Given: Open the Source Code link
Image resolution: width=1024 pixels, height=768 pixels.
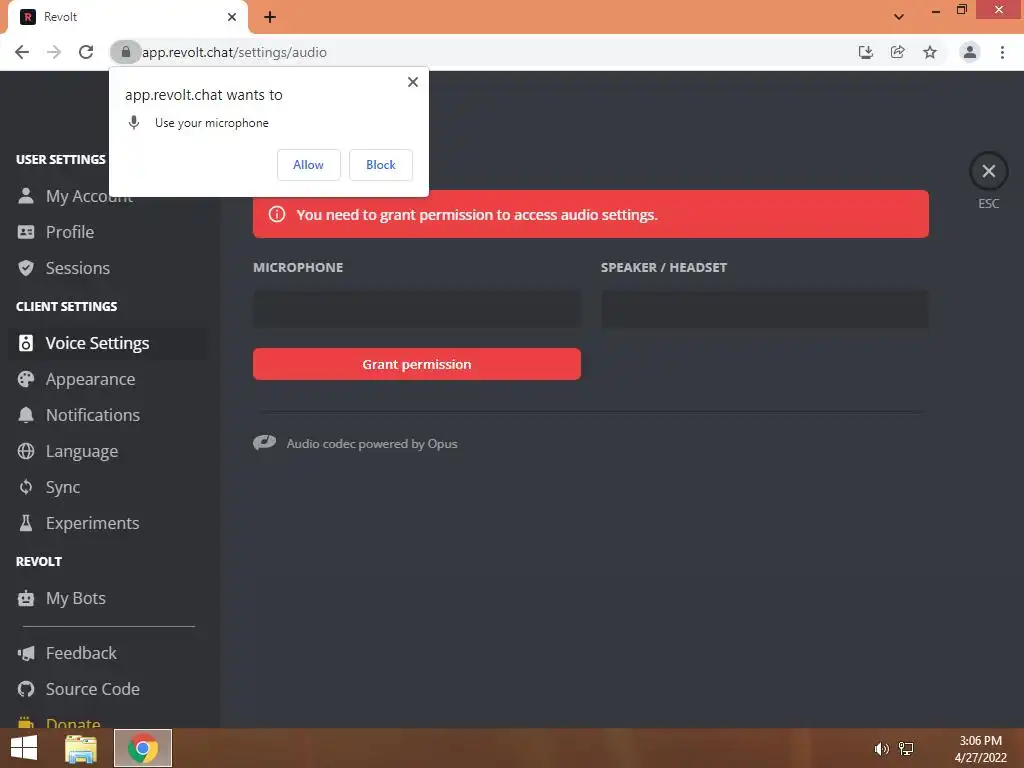Looking at the screenshot, I should coord(108,689).
